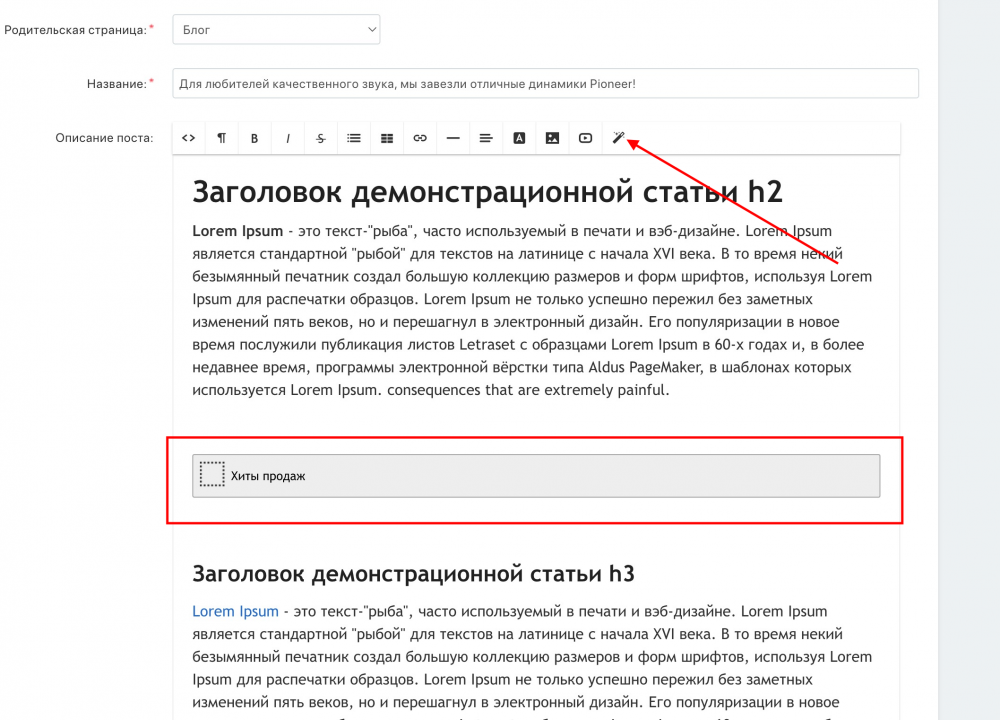Insert a video with the video icon

585,138
